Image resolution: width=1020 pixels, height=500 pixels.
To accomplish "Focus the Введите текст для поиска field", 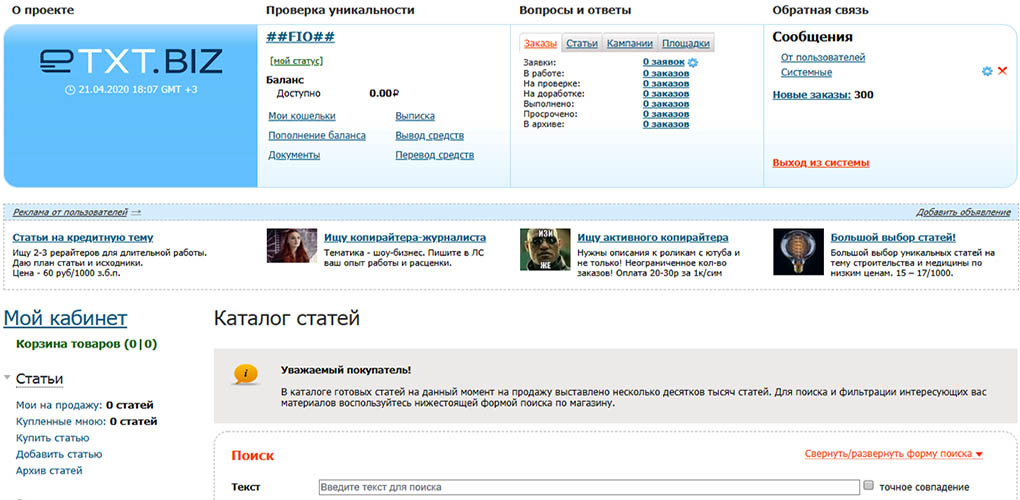I will (x=589, y=487).
